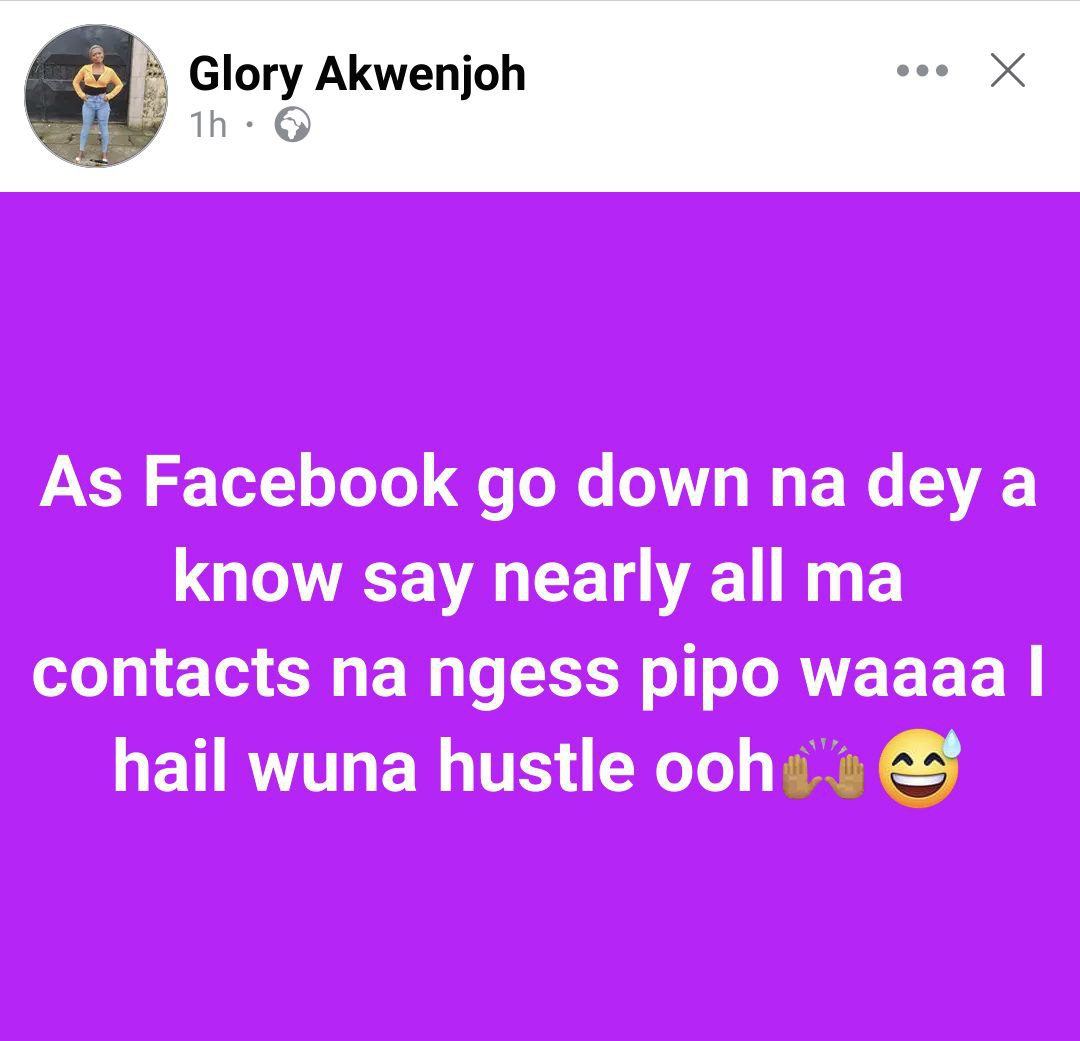The image size is (1080, 1041).
Task: Click the text "hail wuna hustle ooh"
Action: tap(444, 766)
